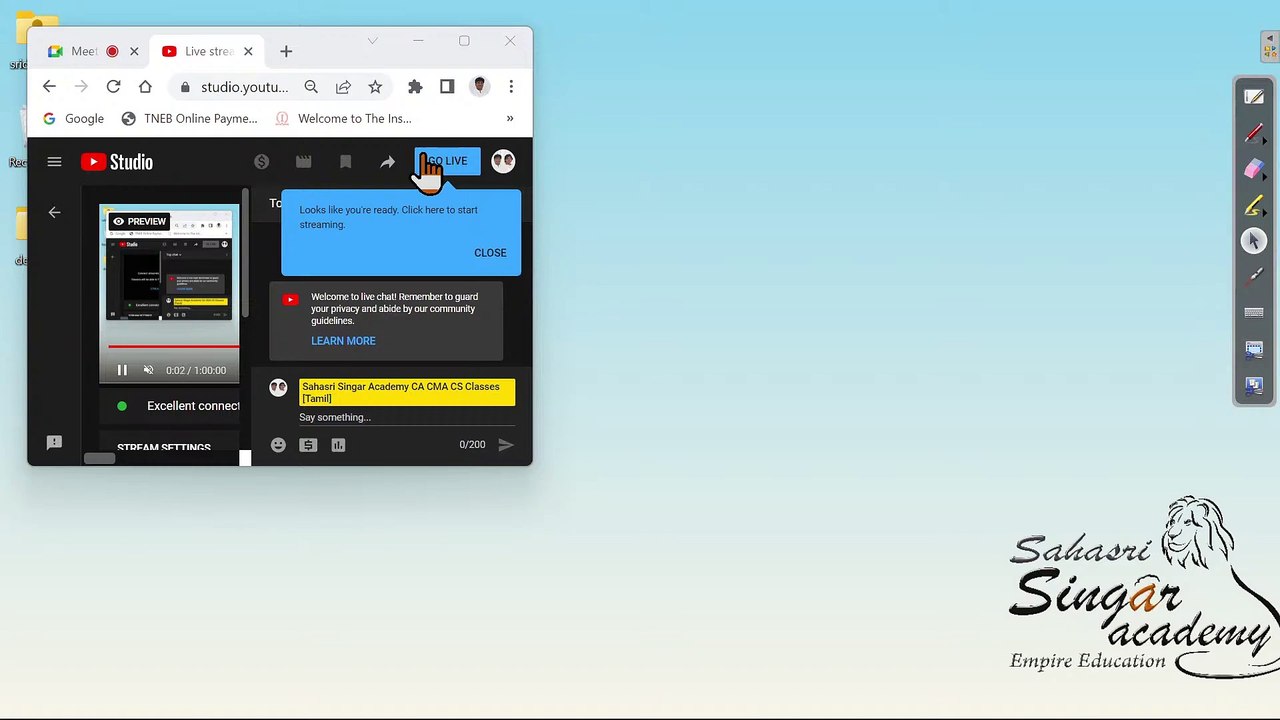This screenshot has height=720, width=1280.
Task: Click the bottom desktop switch icon in side toolbar
Action: point(1254,385)
